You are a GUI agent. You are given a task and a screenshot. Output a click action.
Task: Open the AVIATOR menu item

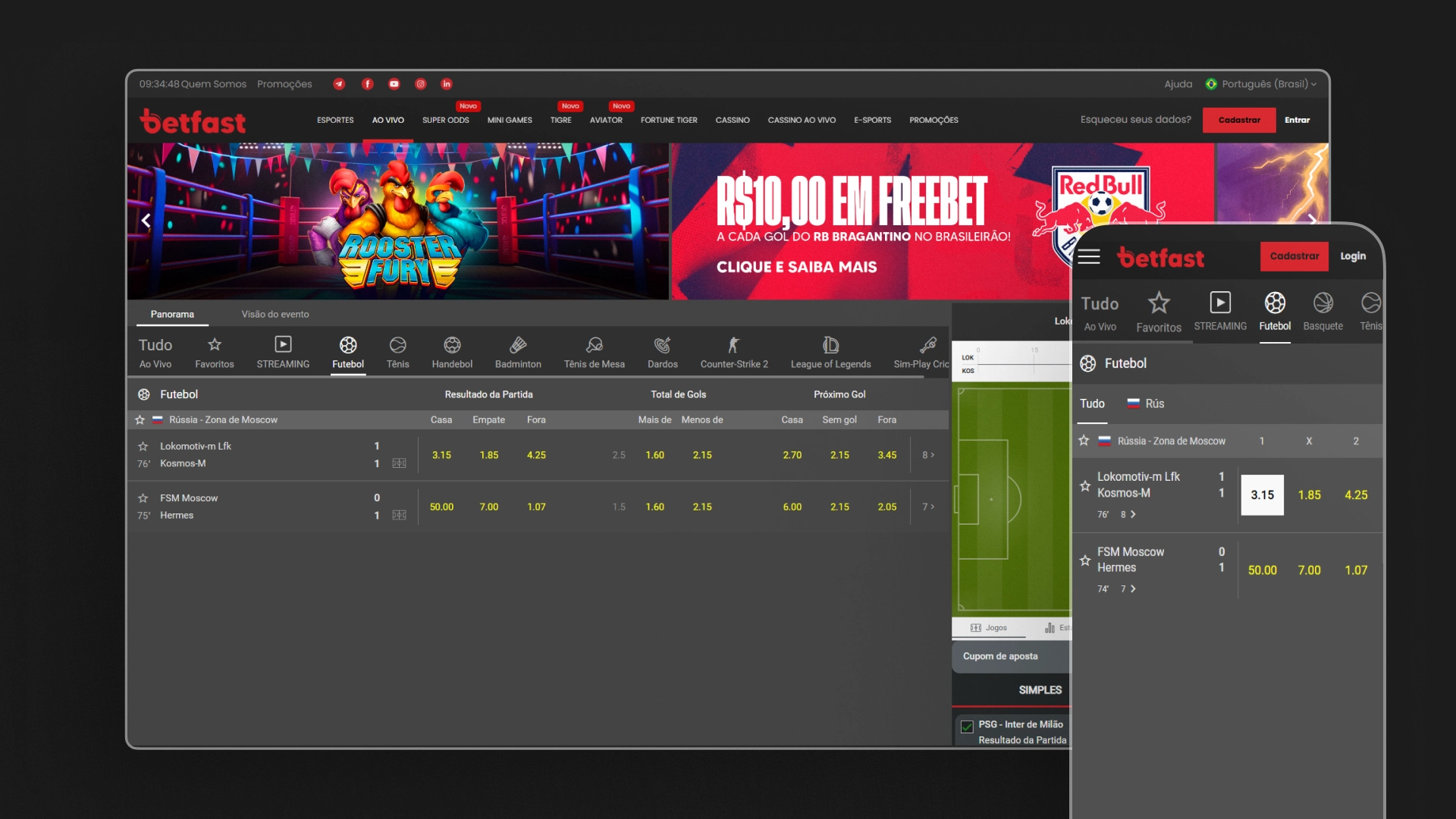pyautogui.click(x=606, y=120)
